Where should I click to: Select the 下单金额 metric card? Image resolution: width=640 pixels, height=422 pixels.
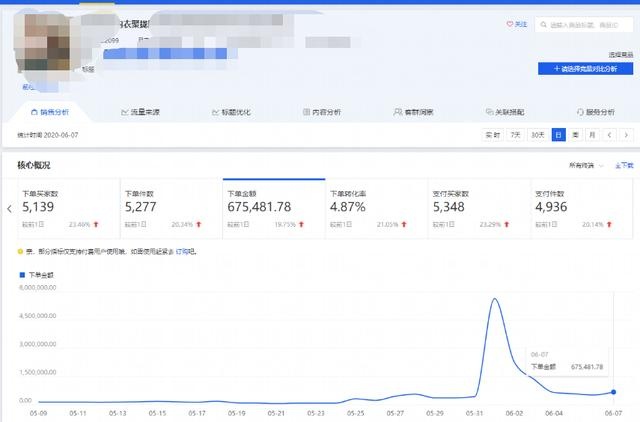tap(274, 208)
